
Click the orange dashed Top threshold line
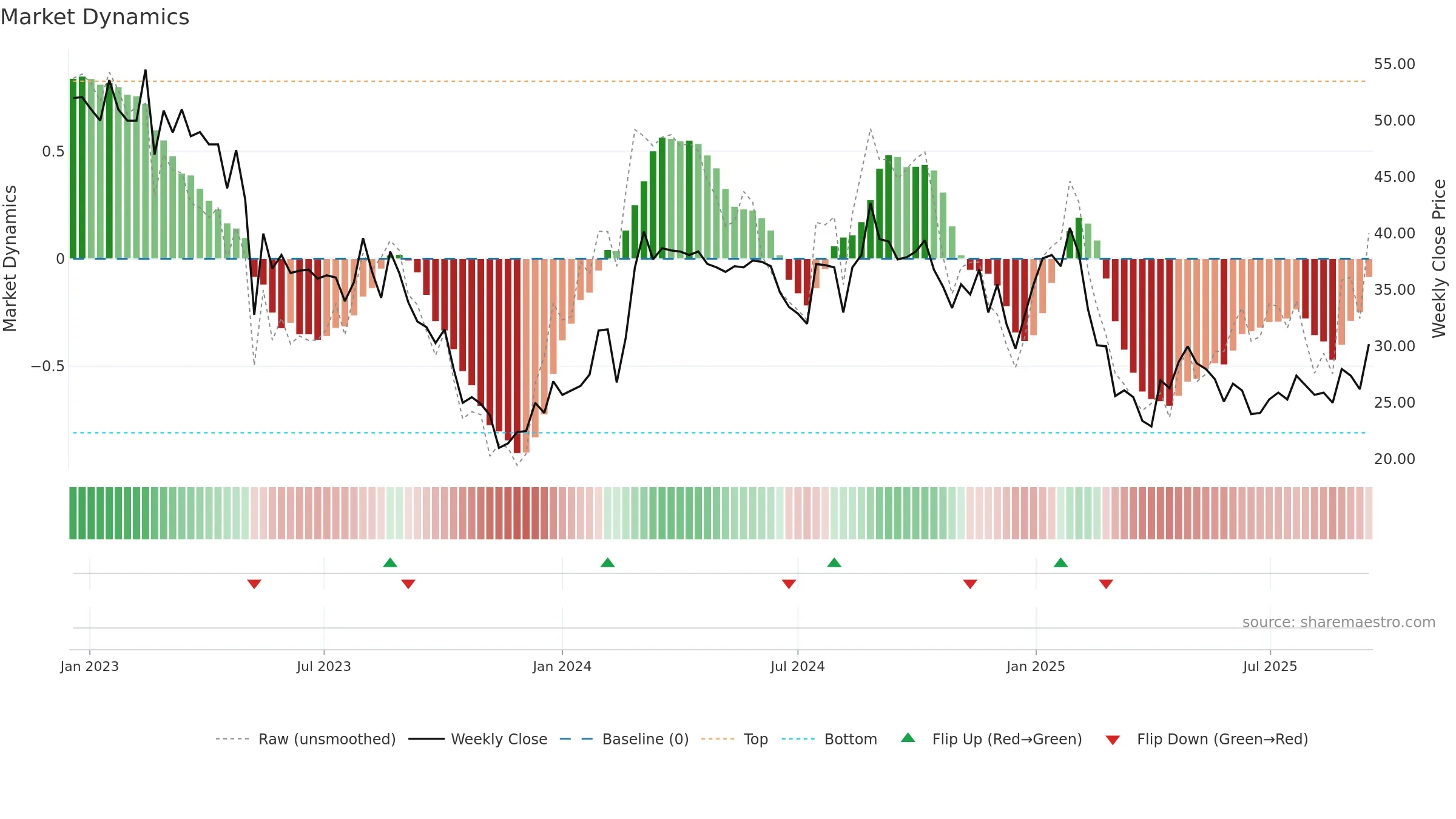720,81
